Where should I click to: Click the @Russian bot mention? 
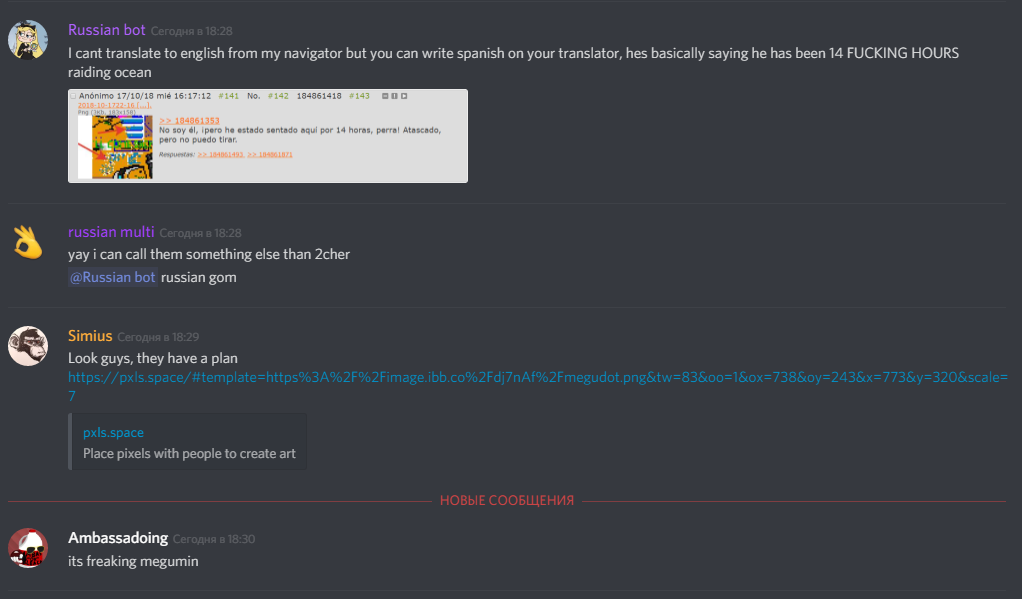pos(113,277)
